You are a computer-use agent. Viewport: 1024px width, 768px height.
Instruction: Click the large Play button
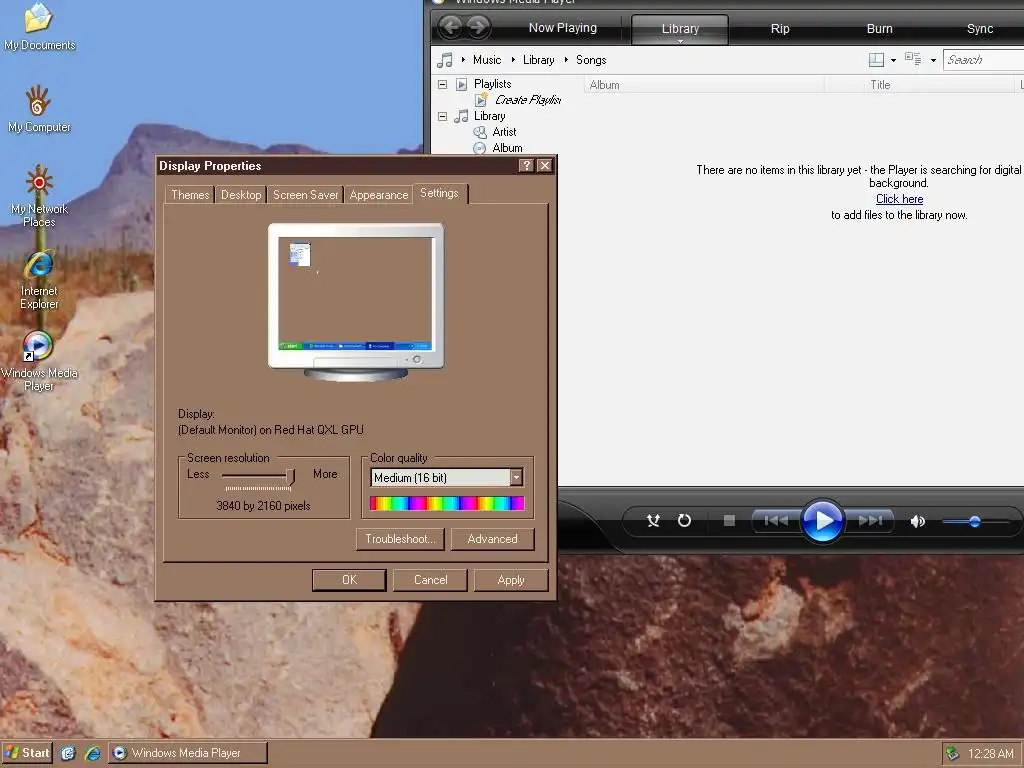(822, 520)
